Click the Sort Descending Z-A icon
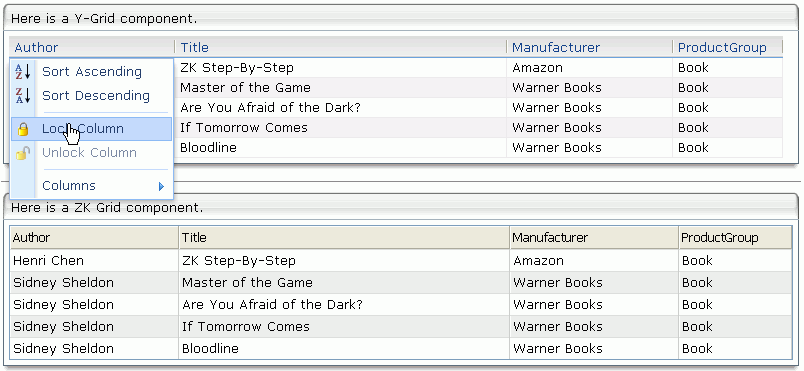The image size is (804, 371). click(x=23, y=95)
